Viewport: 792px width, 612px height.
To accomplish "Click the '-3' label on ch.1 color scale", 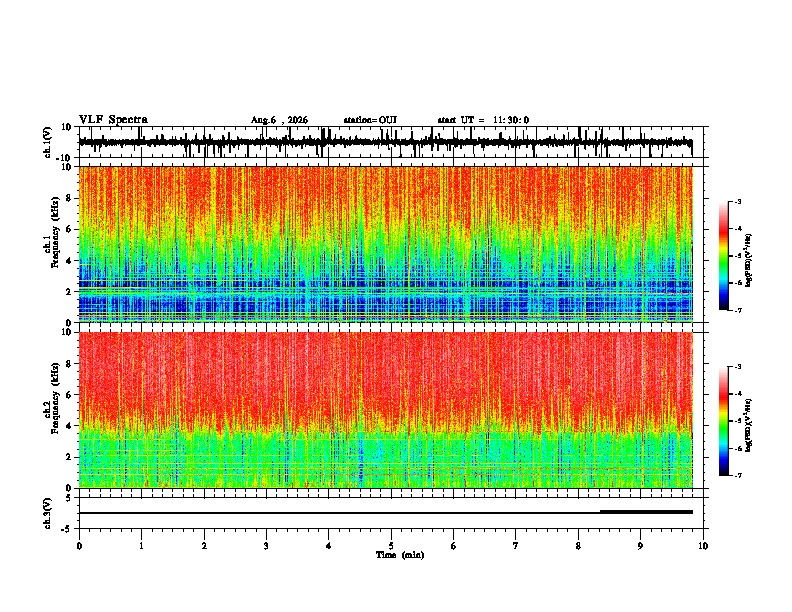I will pyautogui.click(x=737, y=201).
